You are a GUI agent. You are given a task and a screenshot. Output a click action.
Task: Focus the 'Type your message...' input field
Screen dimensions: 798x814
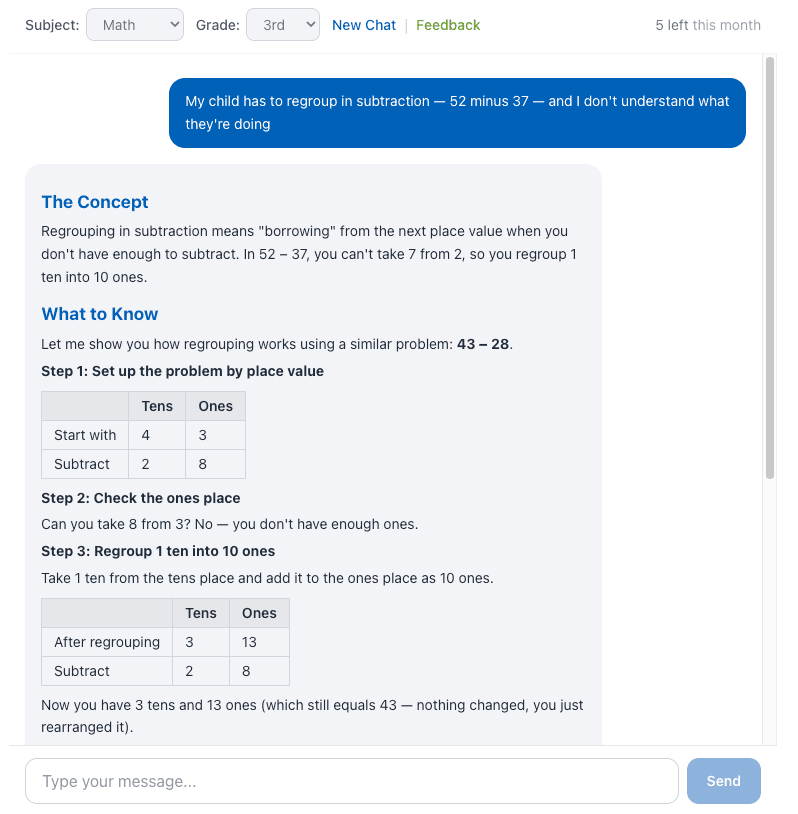pos(351,781)
